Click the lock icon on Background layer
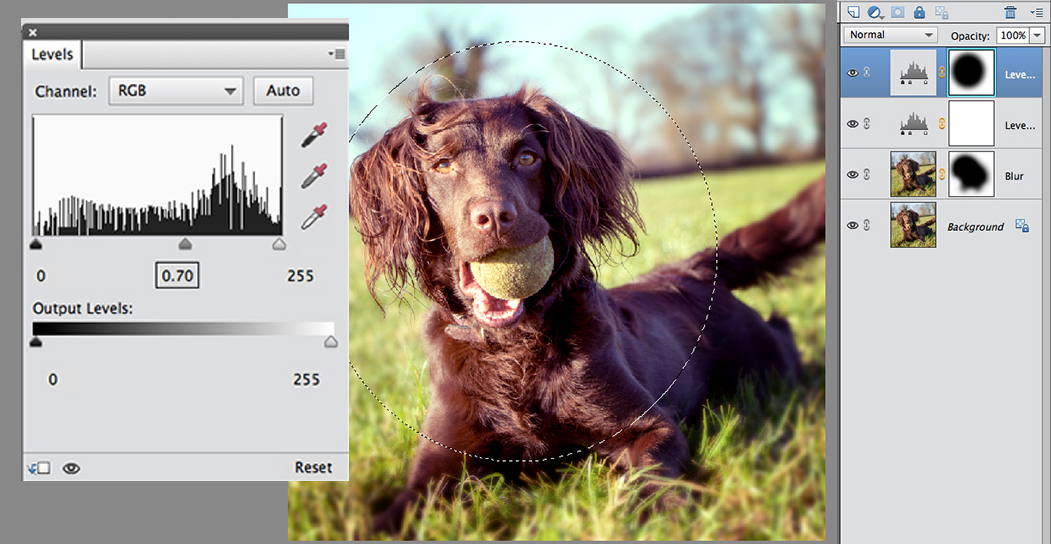Screen dimensions: 1051x544 (x=1022, y=226)
